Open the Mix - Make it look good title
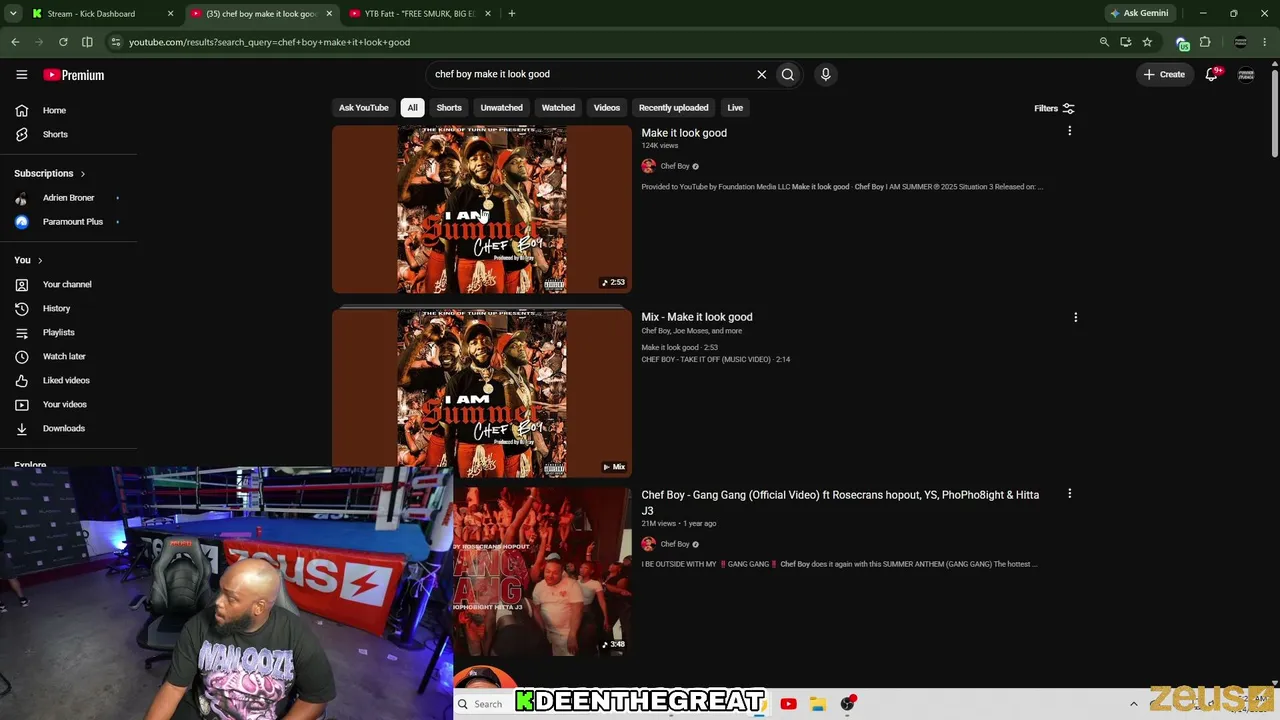 [697, 317]
